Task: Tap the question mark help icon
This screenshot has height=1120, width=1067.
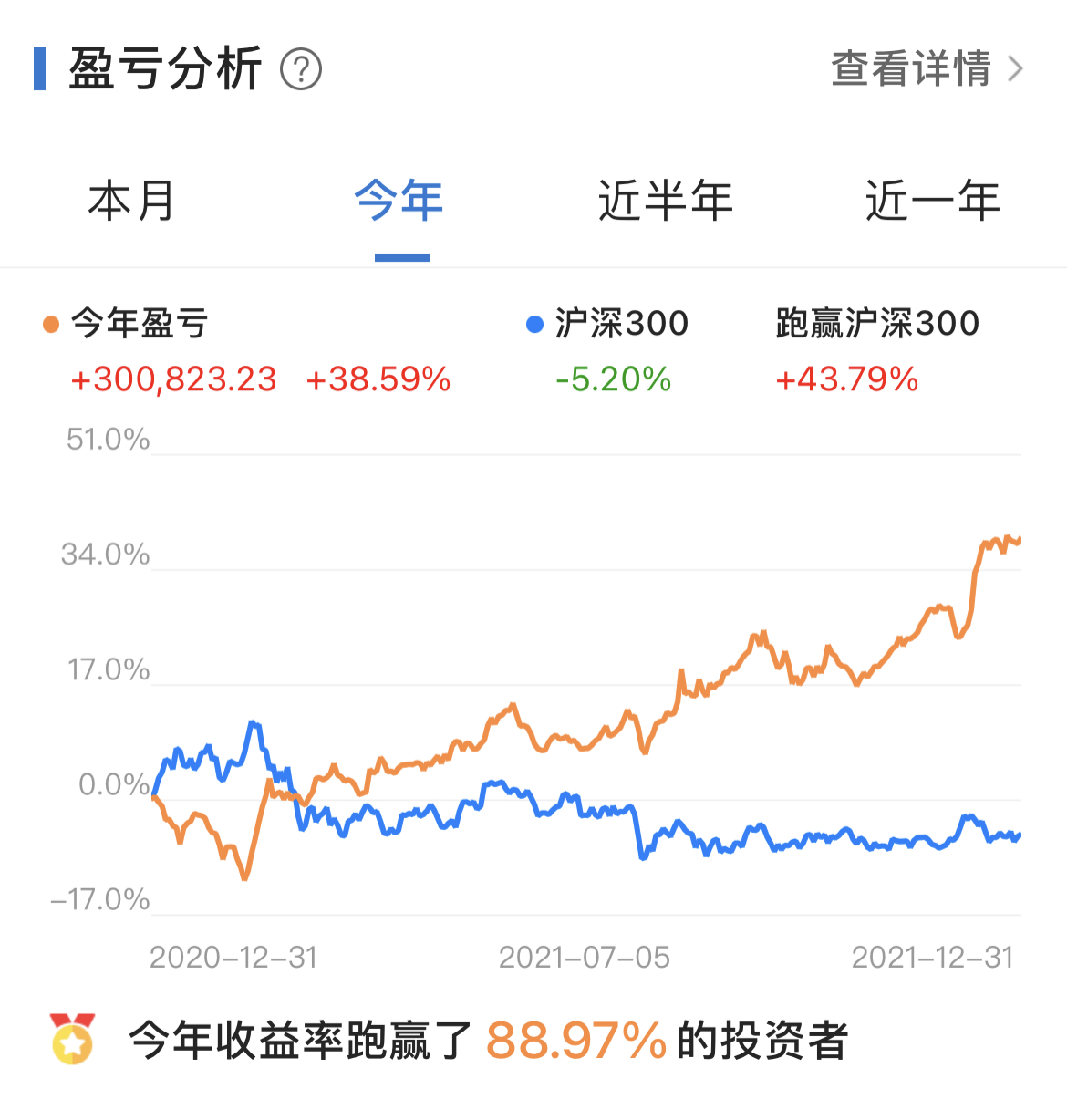Action: 301,69
